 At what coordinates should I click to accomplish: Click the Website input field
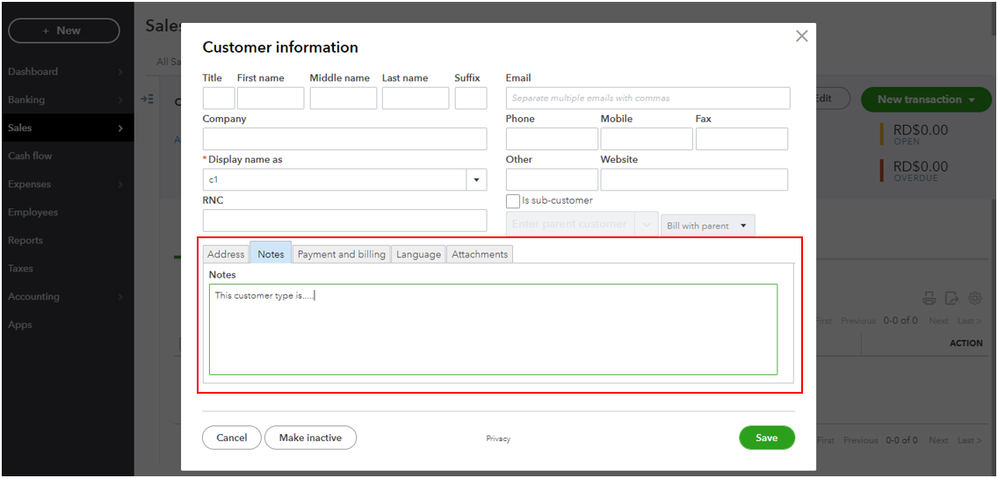tap(694, 179)
